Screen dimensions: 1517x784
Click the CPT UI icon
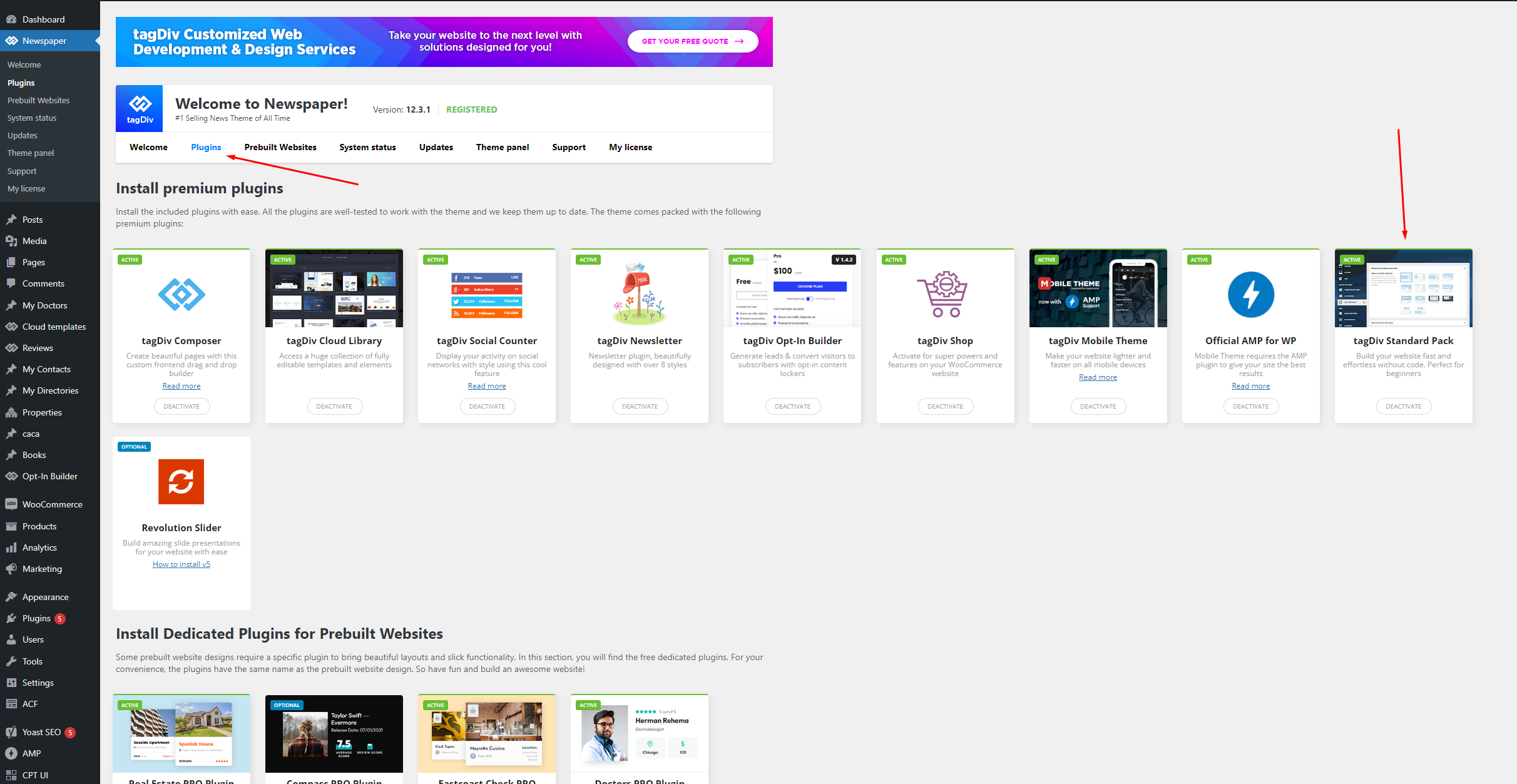click(11, 775)
